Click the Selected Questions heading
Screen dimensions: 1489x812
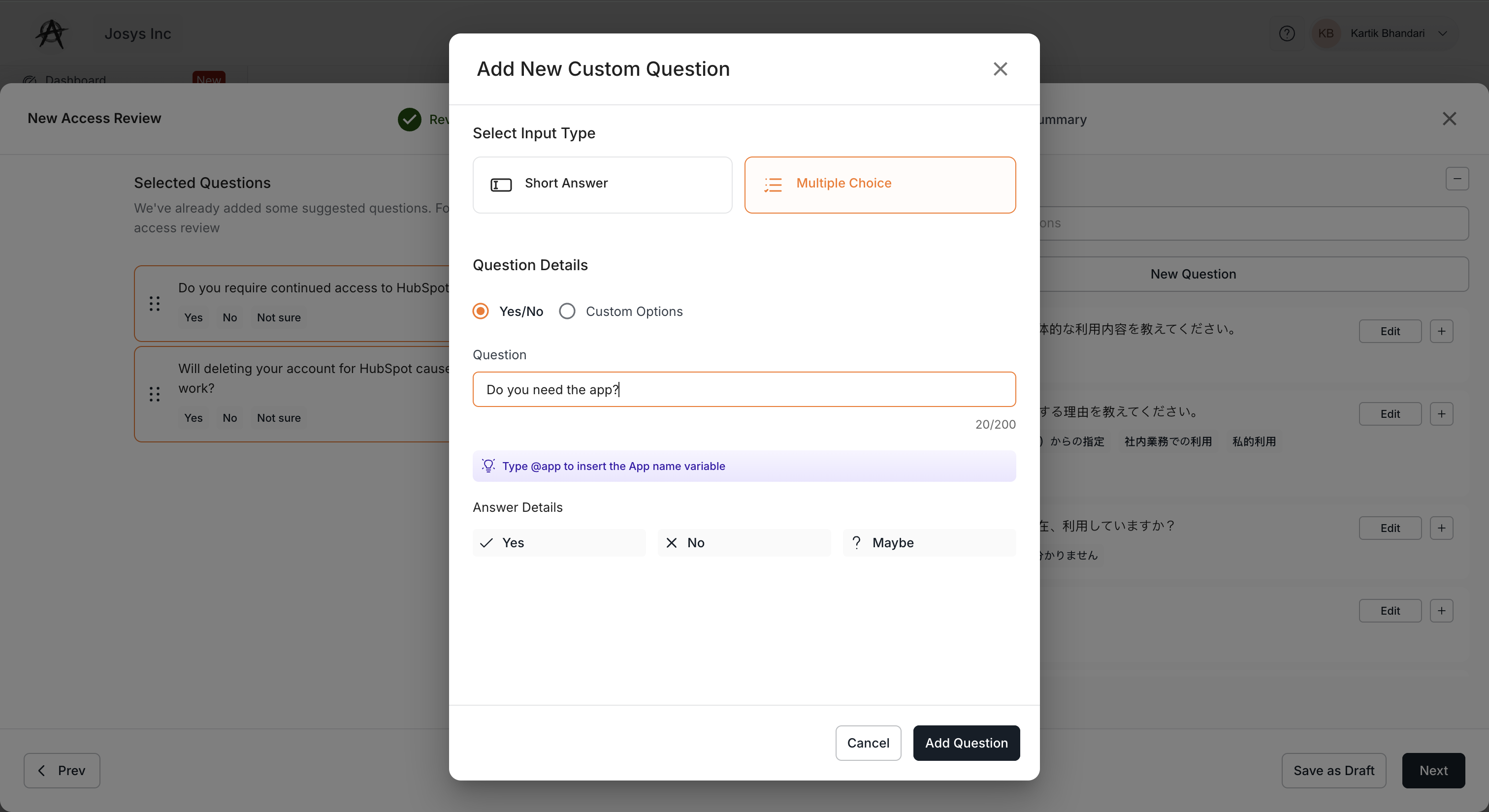pyautogui.click(x=202, y=183)
